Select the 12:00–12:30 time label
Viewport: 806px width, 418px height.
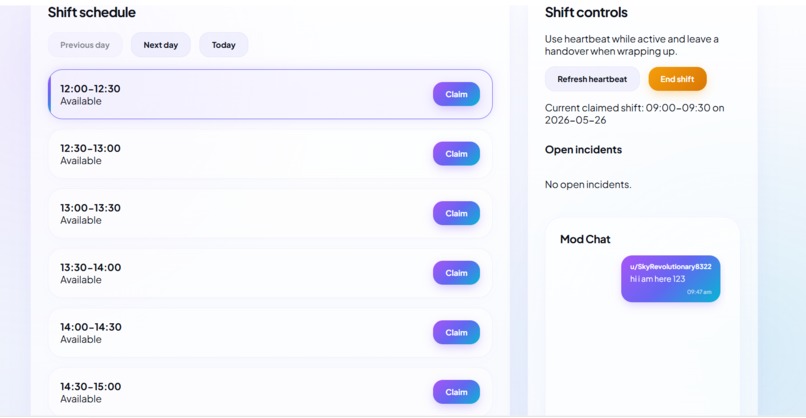(x=90, y=88)
